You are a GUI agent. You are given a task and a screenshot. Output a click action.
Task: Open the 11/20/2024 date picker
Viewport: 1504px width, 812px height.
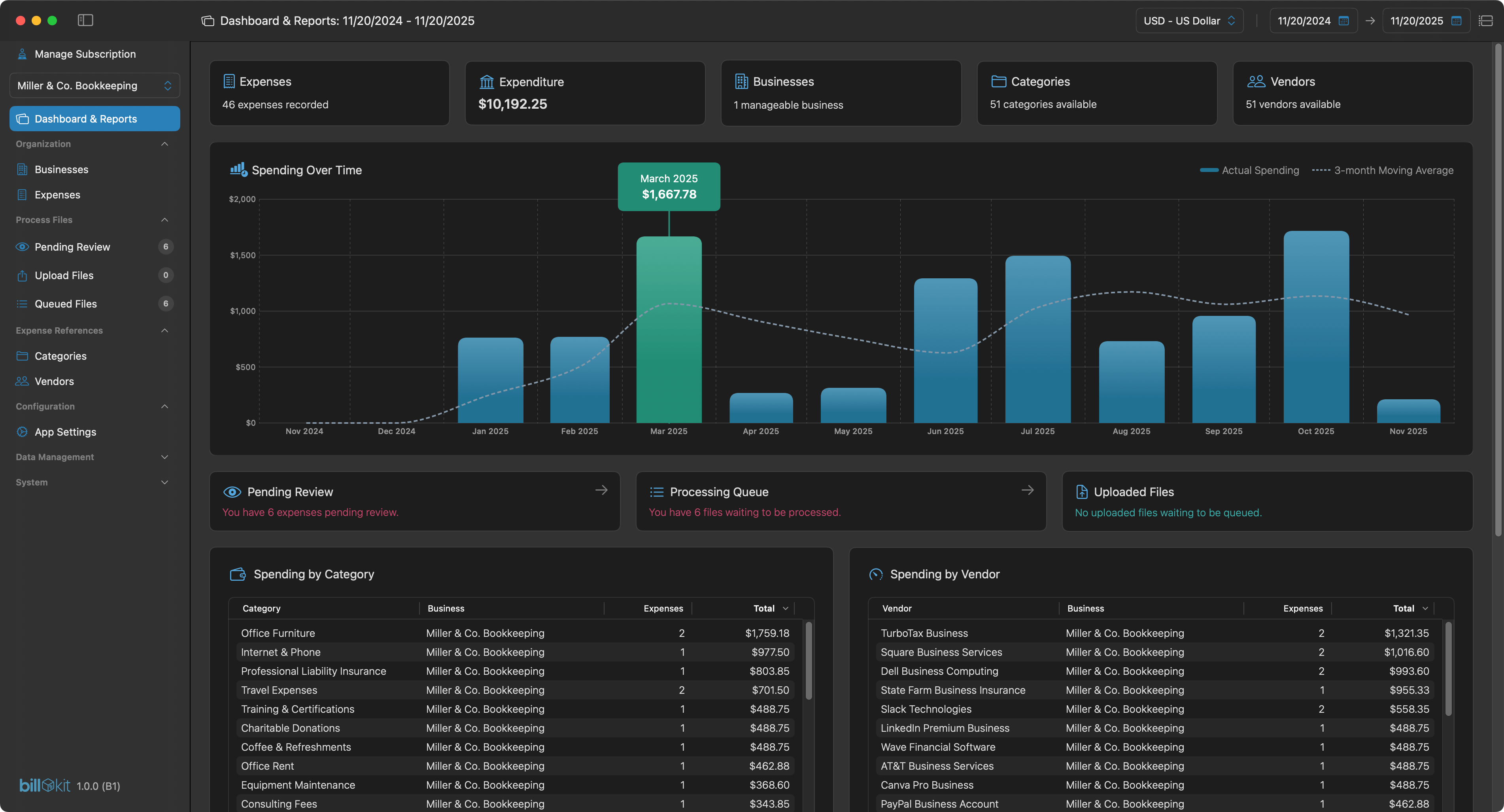click(1313, 21)
